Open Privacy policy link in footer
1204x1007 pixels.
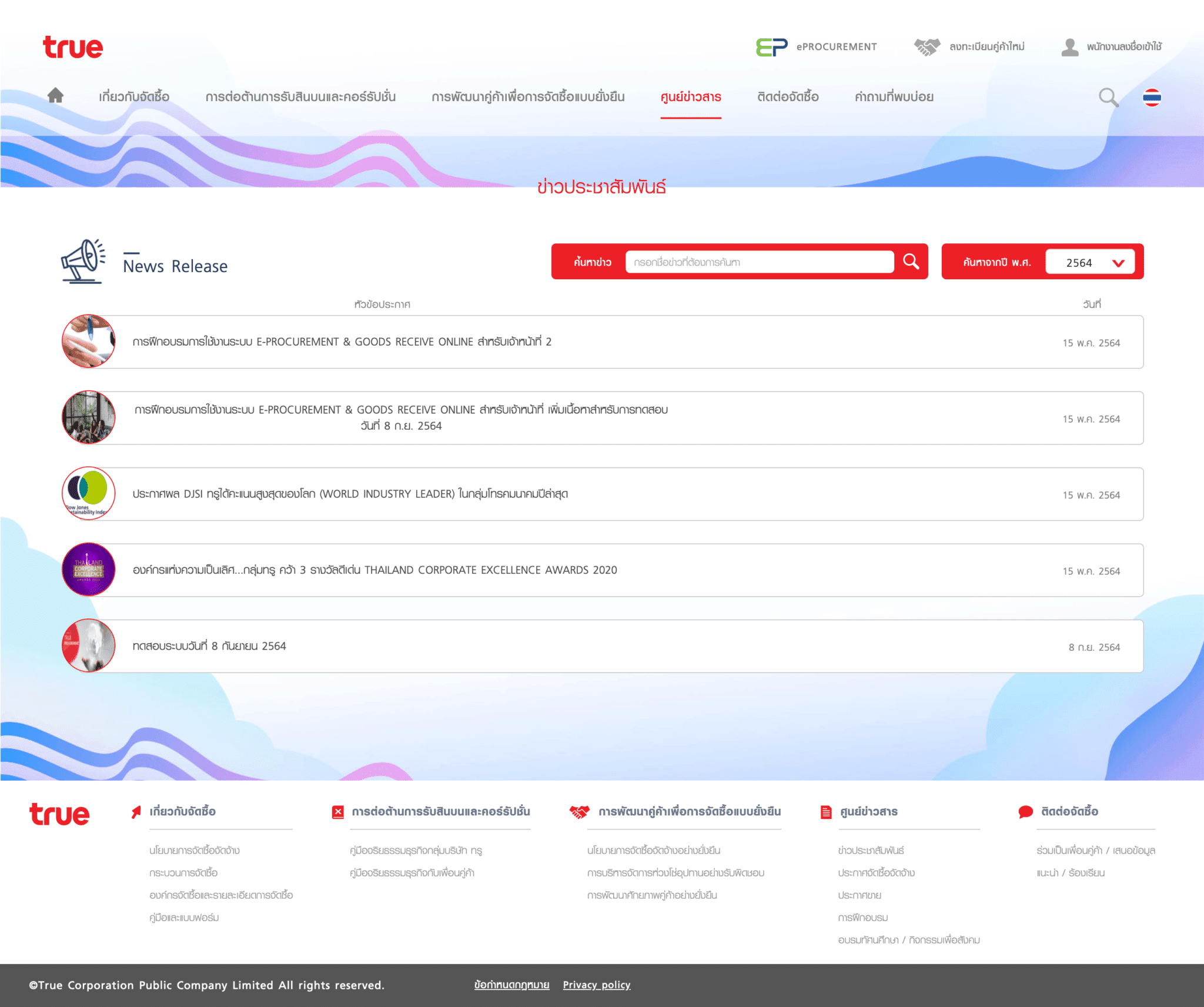point(597,985)
